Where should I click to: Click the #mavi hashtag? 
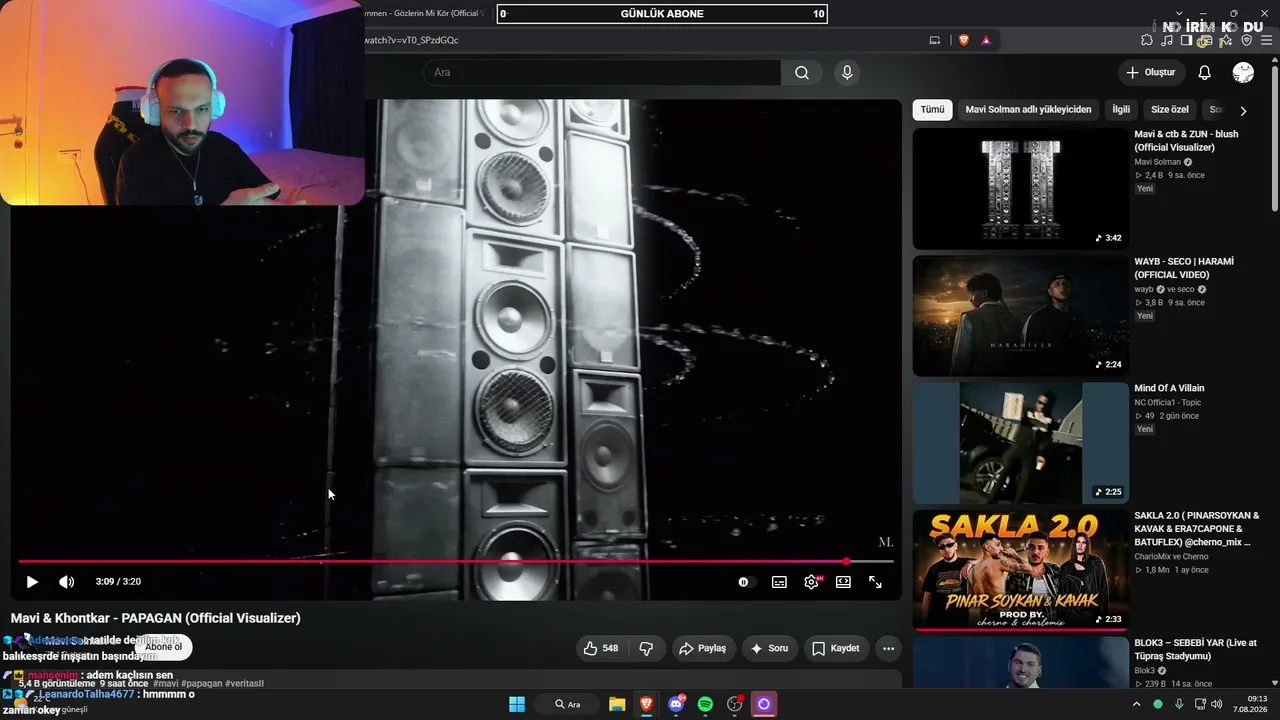coord(165,683)
